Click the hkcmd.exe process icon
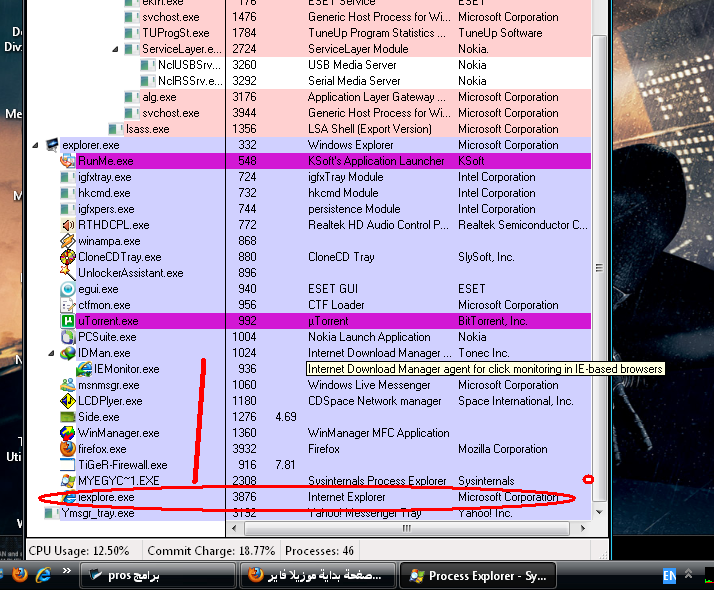This screenshot has width=714, height=591. 67,193
